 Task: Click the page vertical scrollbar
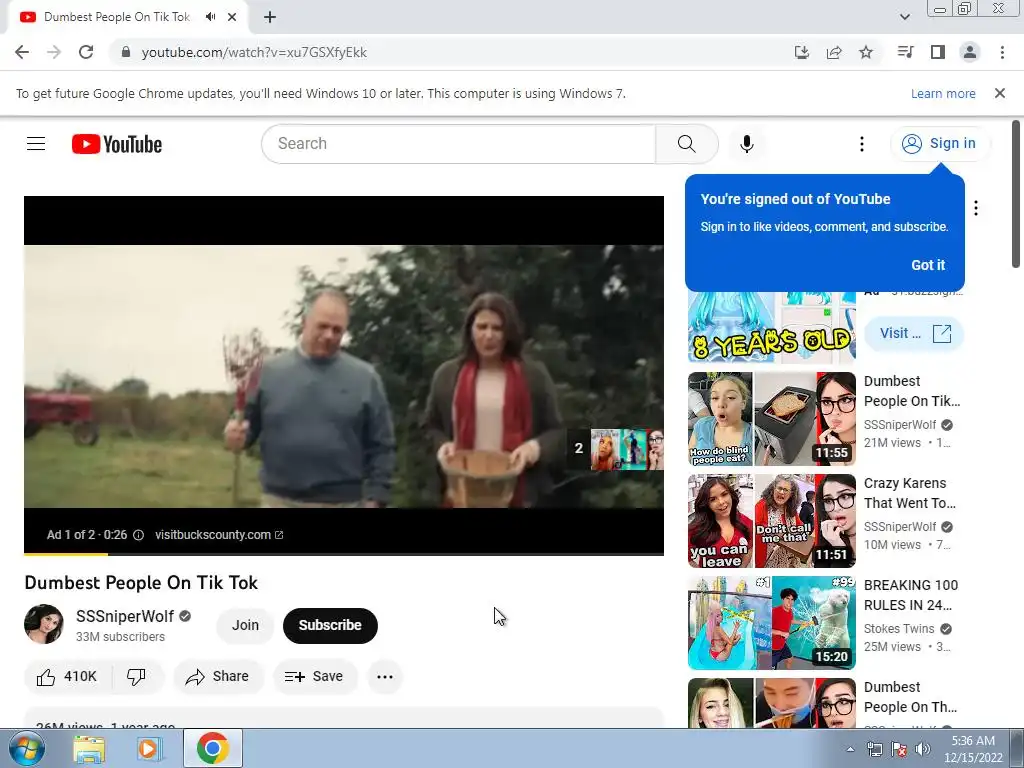click(1016, 195)
